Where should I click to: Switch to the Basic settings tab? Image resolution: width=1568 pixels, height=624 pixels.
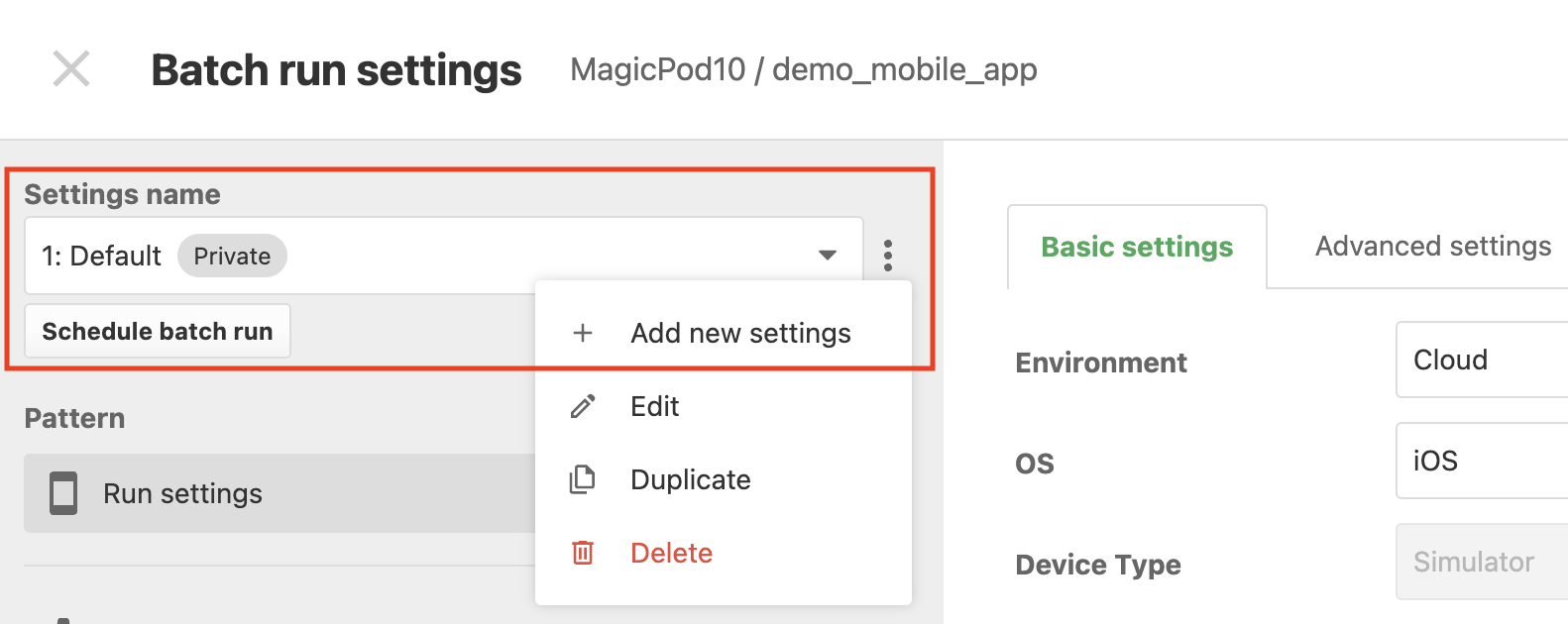coord(1137,247)
